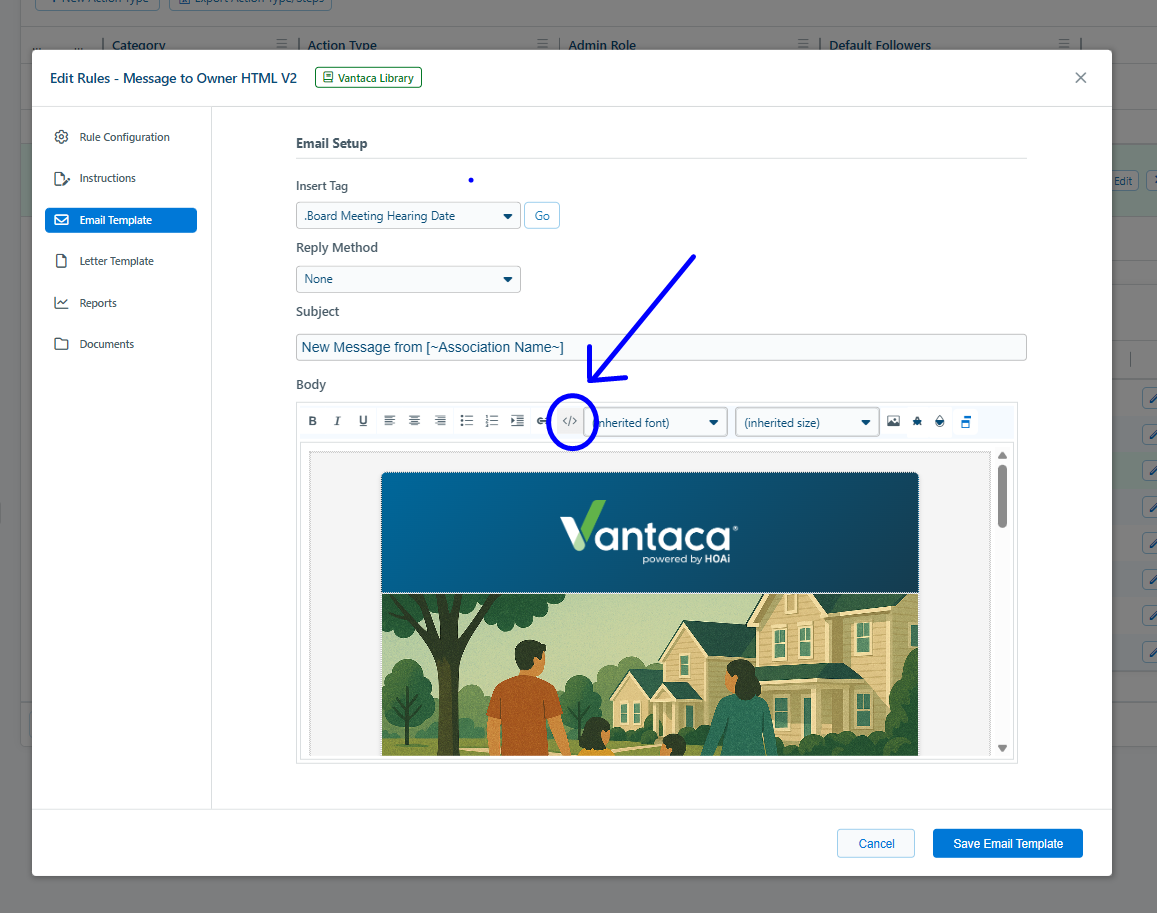Open the inherited size dropdown
This screenshot has width=1157, height=913.
(x=806, y=421)
